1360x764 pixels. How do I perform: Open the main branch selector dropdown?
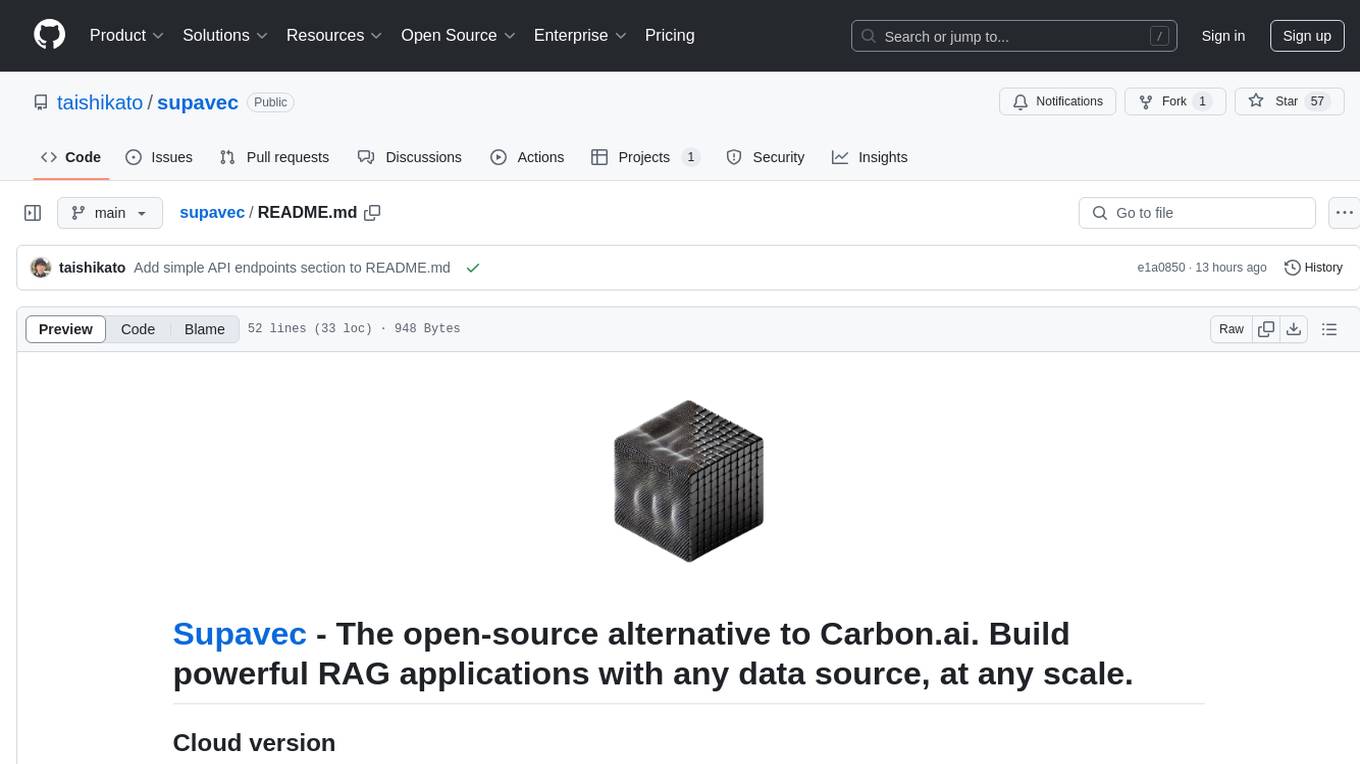click(x=110, y=213)
